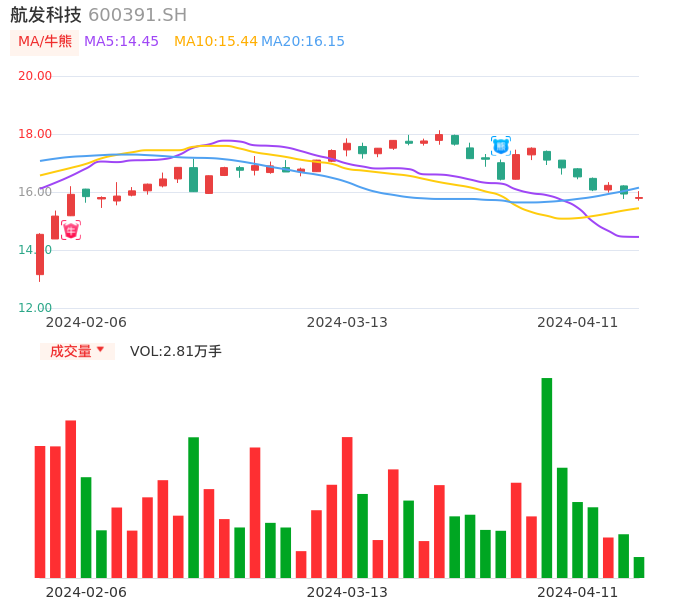Click the price chart's 2024-04-11 date label
Viewport: 686px width, 606px height.
click(x=578, y=322)
